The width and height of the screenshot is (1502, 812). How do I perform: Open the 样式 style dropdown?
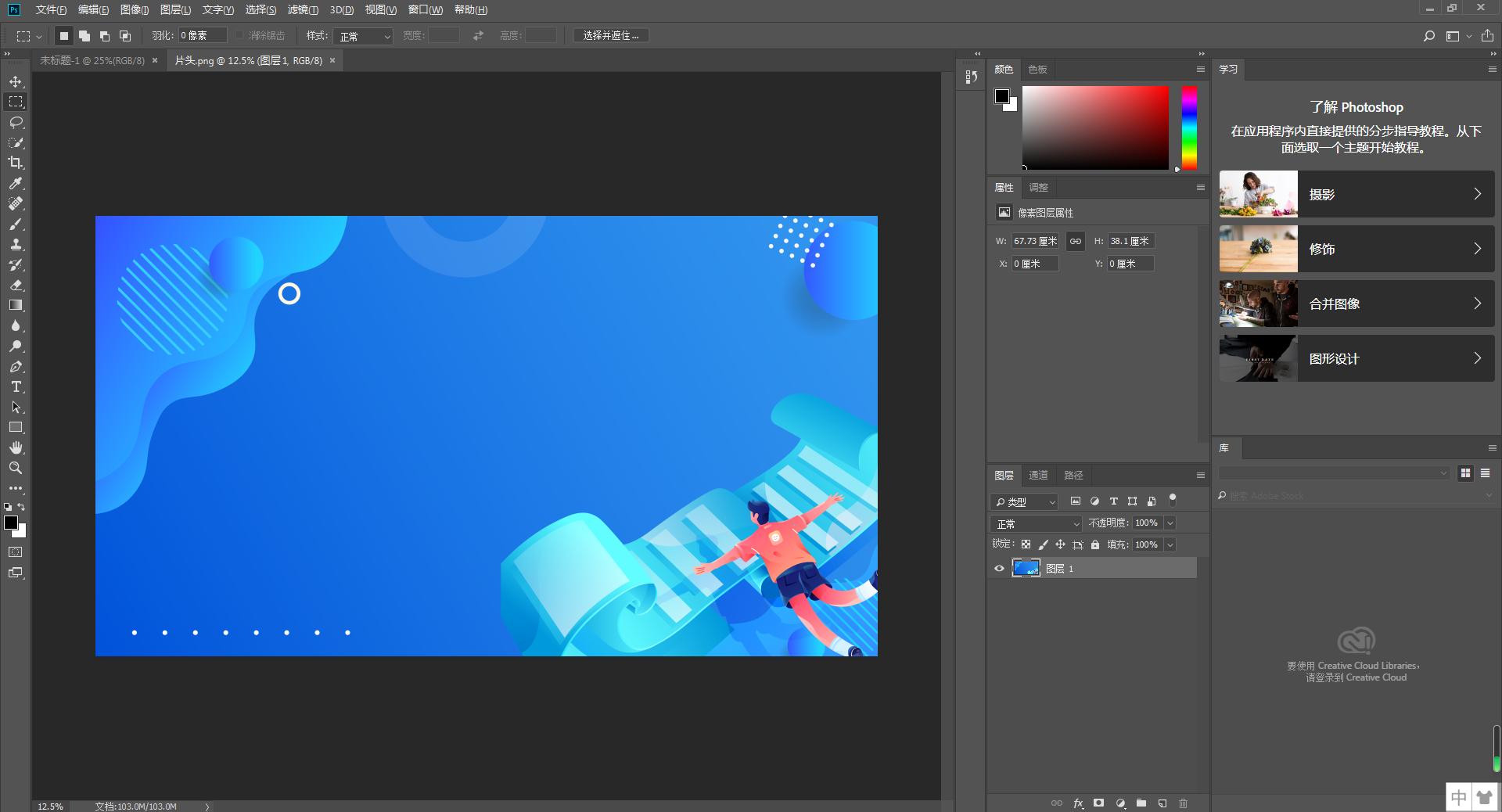point(363,36)
